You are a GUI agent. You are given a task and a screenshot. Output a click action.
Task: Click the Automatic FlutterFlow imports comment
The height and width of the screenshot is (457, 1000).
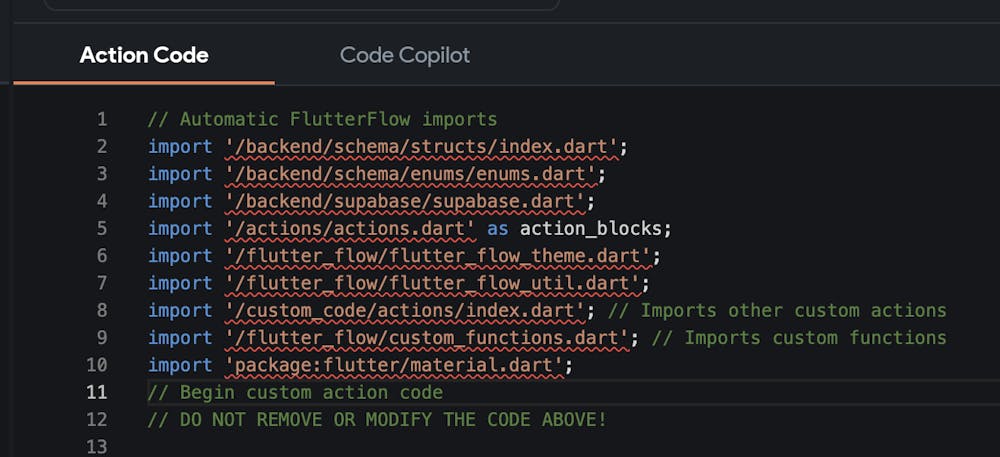(x=322, y=119)
